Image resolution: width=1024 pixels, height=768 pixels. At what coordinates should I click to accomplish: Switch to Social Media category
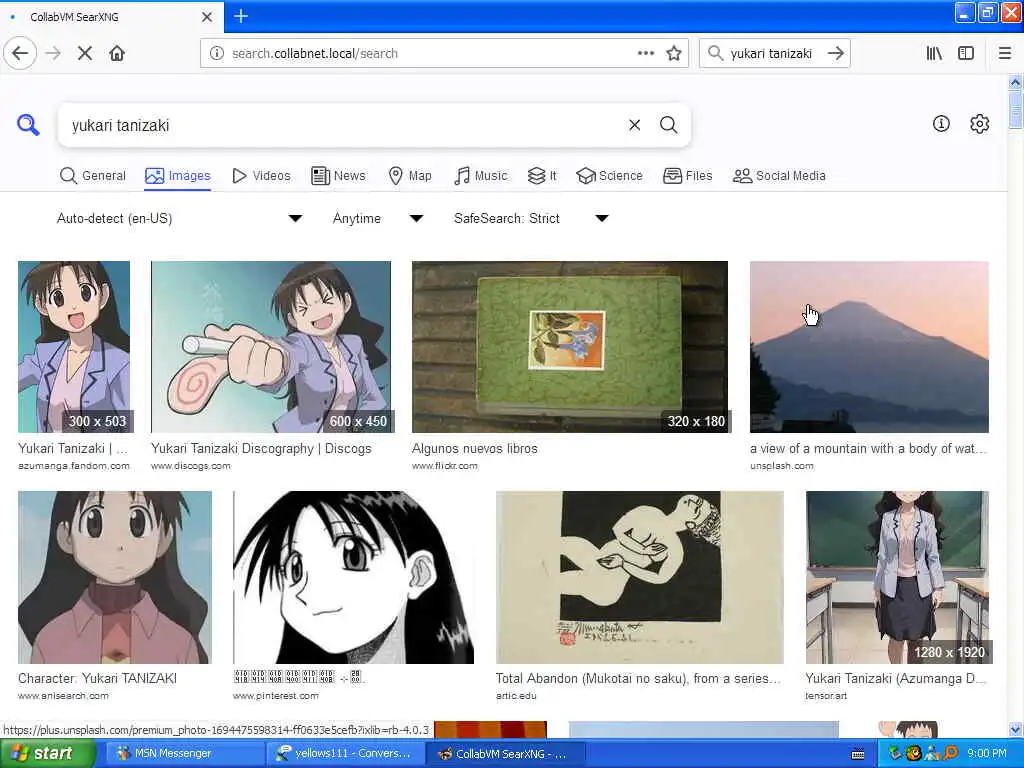tap(779, 176)
